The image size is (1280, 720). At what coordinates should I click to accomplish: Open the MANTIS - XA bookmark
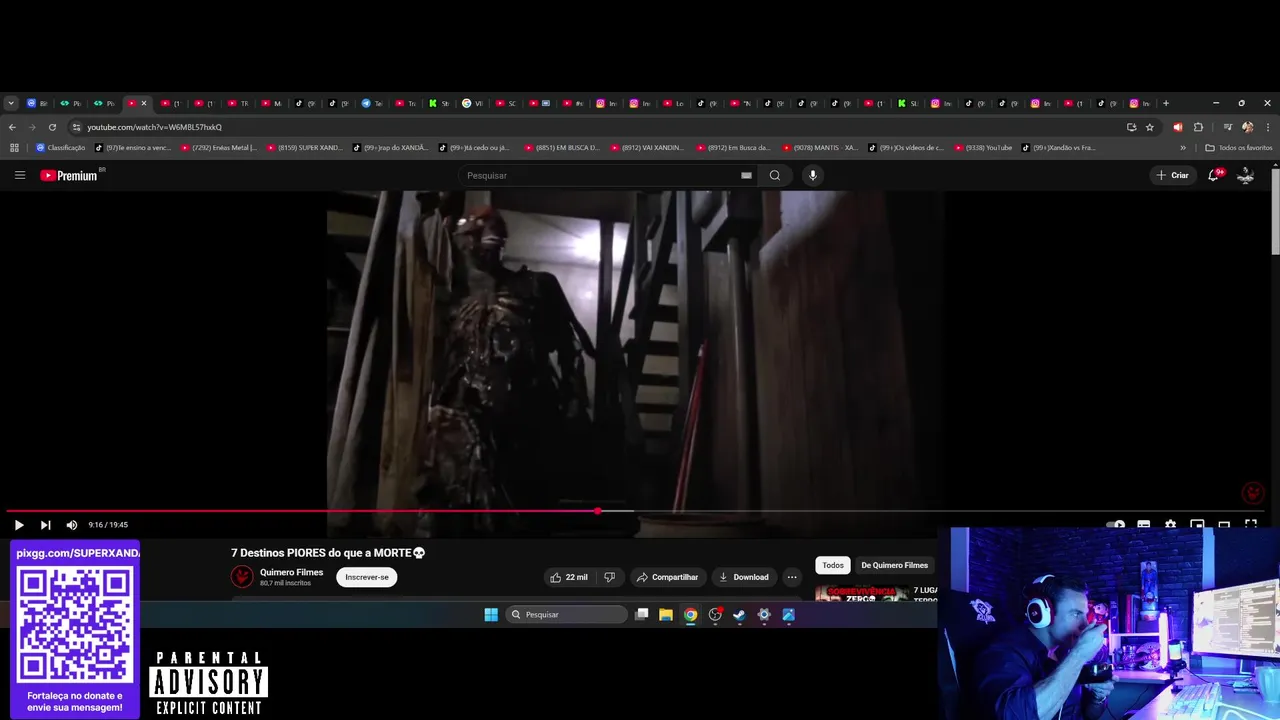tap(820, 147)
